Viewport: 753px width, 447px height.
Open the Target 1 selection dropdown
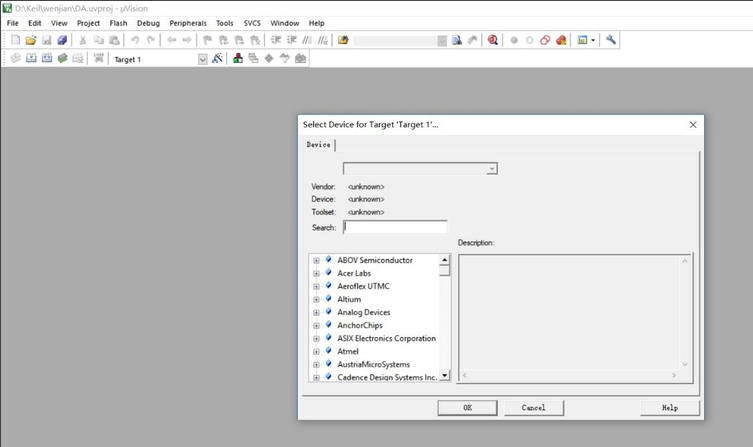pyautogui.click(x=203, y=59)
